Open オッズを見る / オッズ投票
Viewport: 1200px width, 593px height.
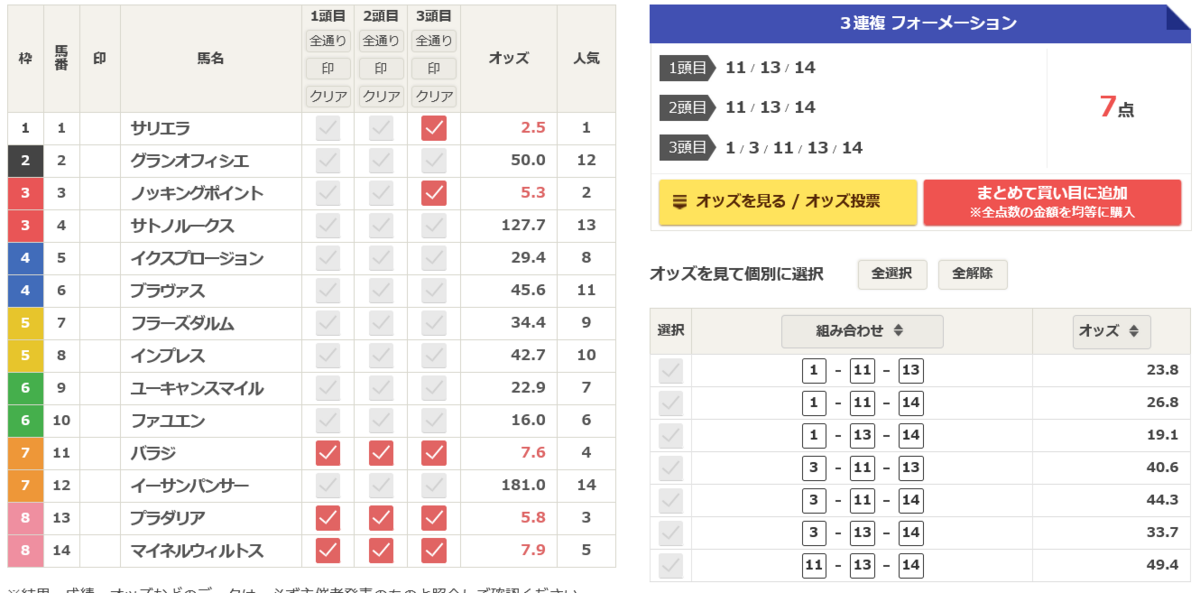pos(788,202)
